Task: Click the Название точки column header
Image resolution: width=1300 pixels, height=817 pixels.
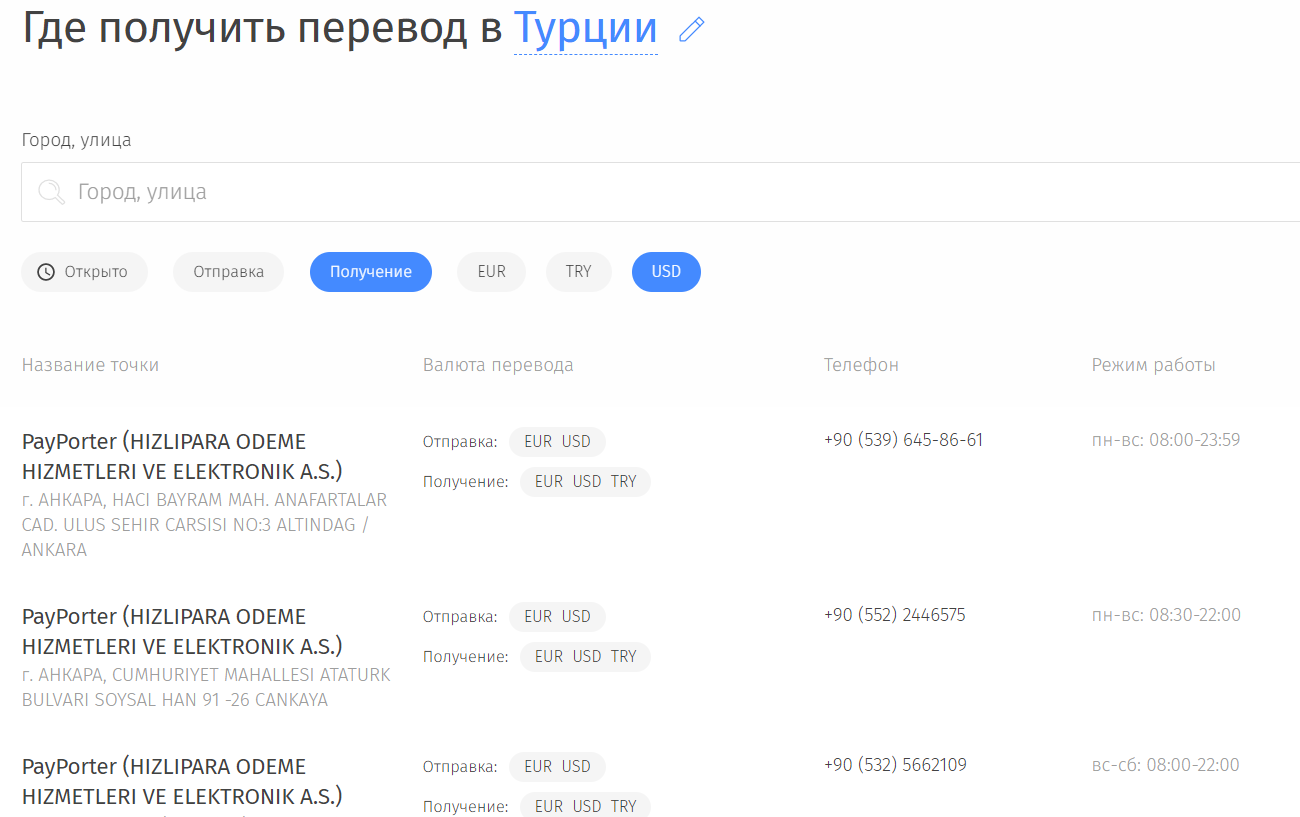Action: tap(90, 365)
